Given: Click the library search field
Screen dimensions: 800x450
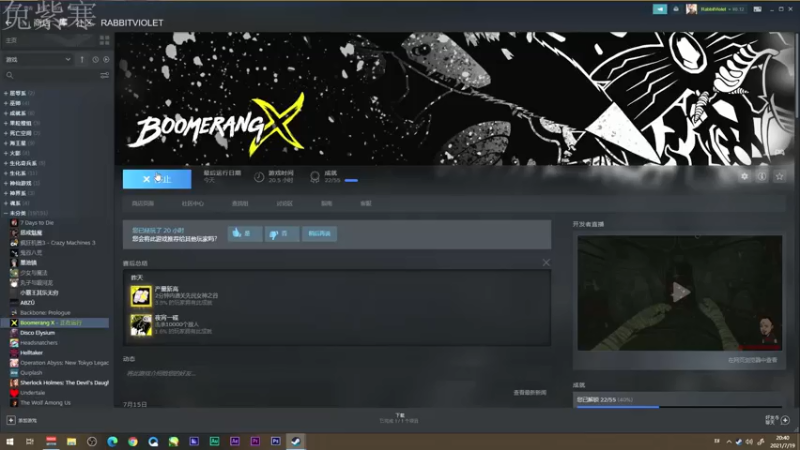Looking at the screenshot, I should (51, 76).
